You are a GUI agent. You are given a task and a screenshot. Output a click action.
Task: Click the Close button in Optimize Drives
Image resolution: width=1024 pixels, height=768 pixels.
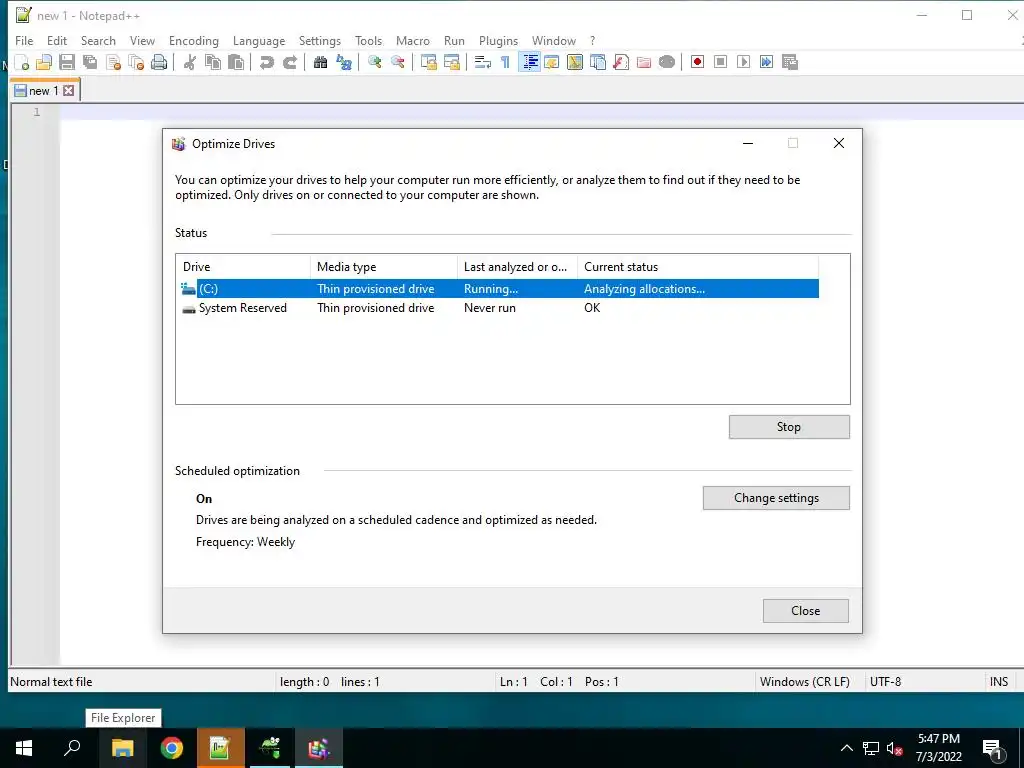coord(805,611)
